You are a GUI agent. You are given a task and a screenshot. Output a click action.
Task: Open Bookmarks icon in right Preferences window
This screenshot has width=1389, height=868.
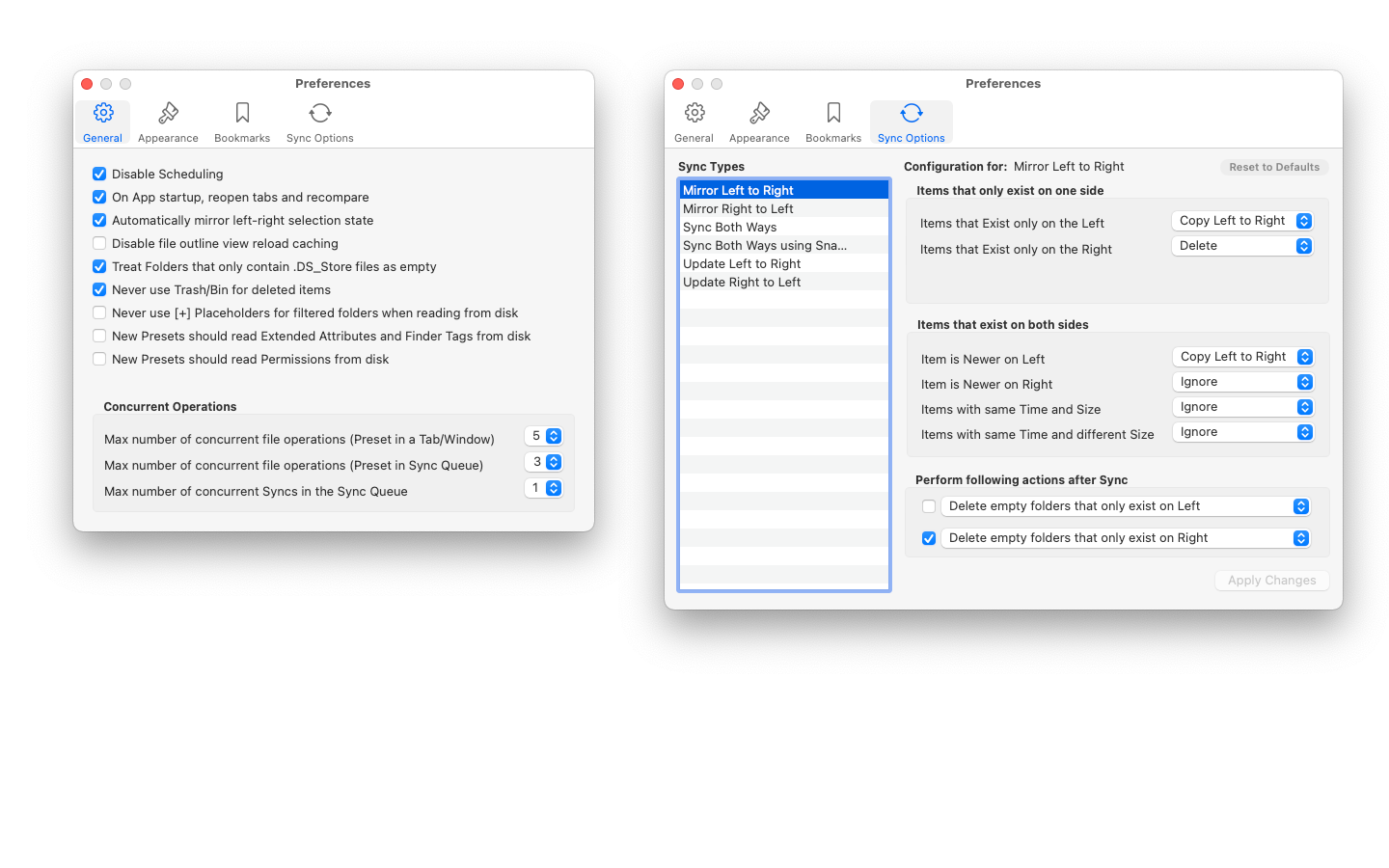click(x=833, y=114)
